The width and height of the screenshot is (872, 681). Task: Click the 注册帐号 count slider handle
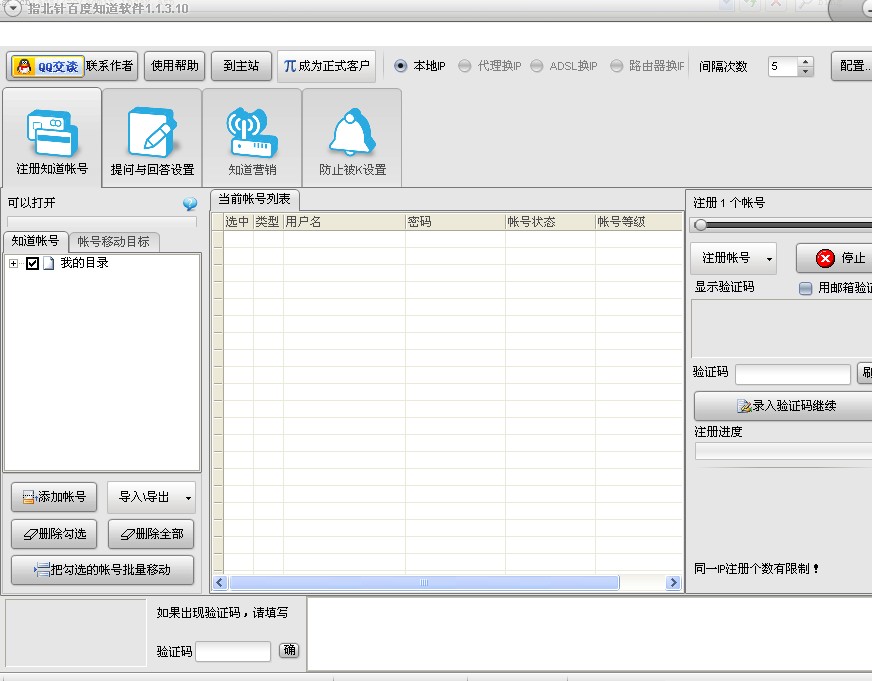(x=701, y=225)
